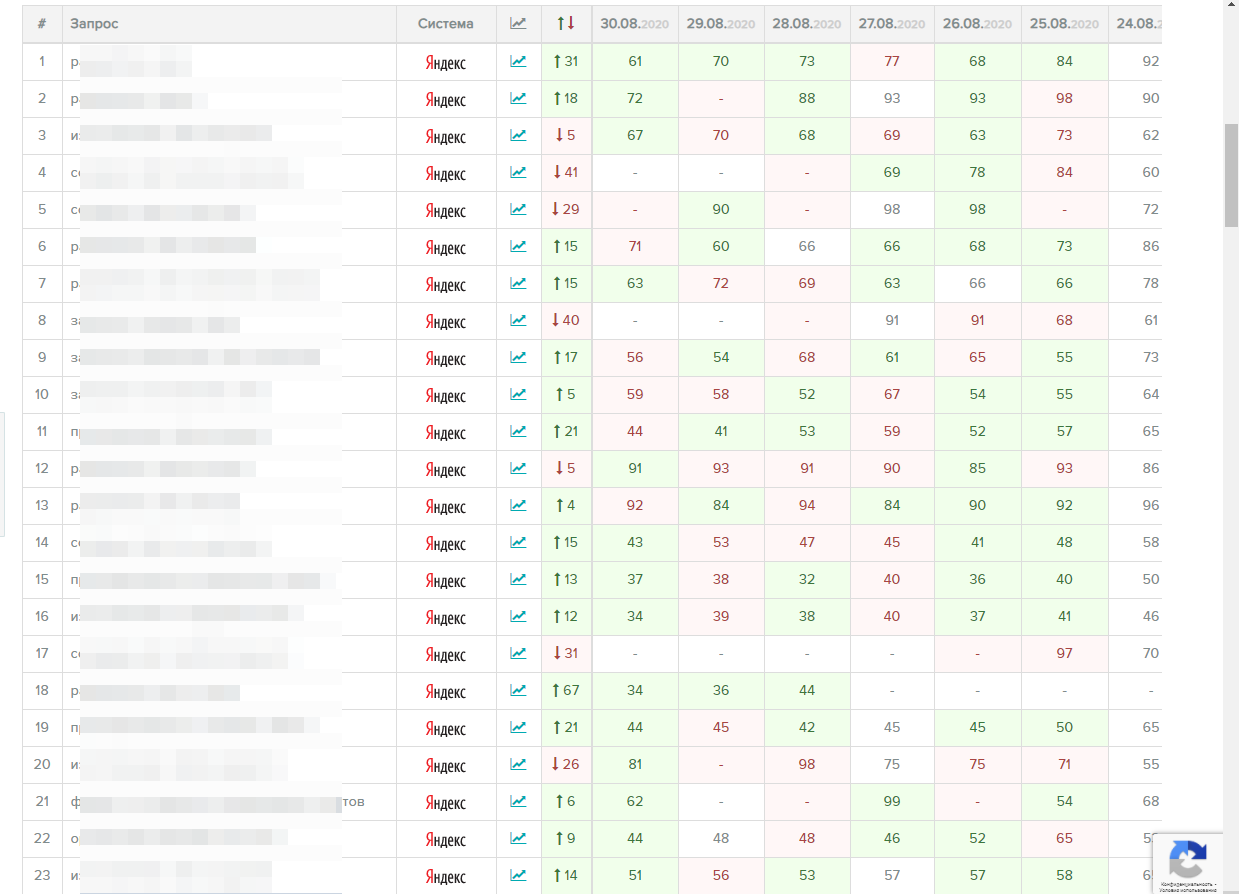Screen dimensions: 1239x894
Task: Sort by the 27.08.2020 date column
Action: (x=892, y=23)
